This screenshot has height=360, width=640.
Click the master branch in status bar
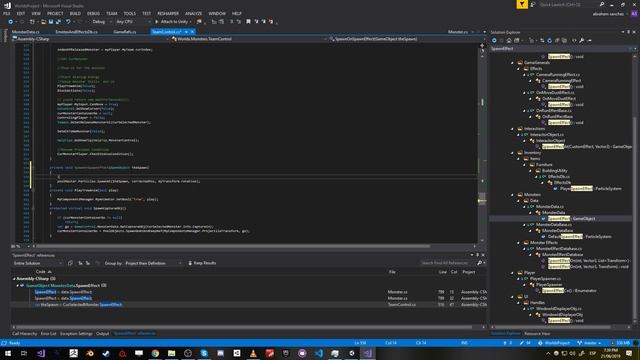pyautogui.click(x=589, y=343)
